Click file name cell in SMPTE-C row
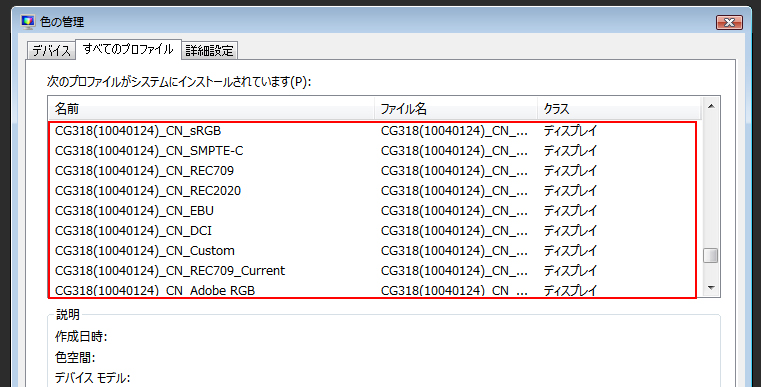Image resolution: width=761 pixels, height=387 pixels. 454,151
